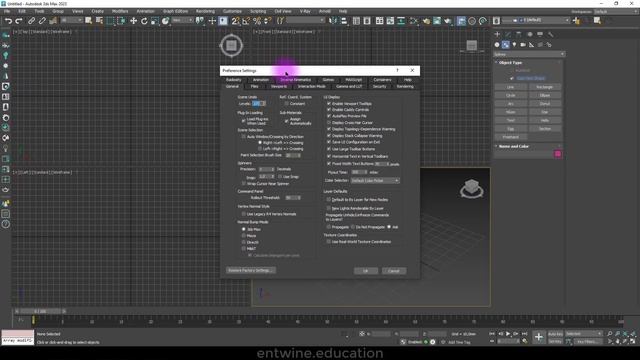This screenshot has width=640, height=360.
Task: Click the Perspective viewport ViewCube
Action: 471,189
